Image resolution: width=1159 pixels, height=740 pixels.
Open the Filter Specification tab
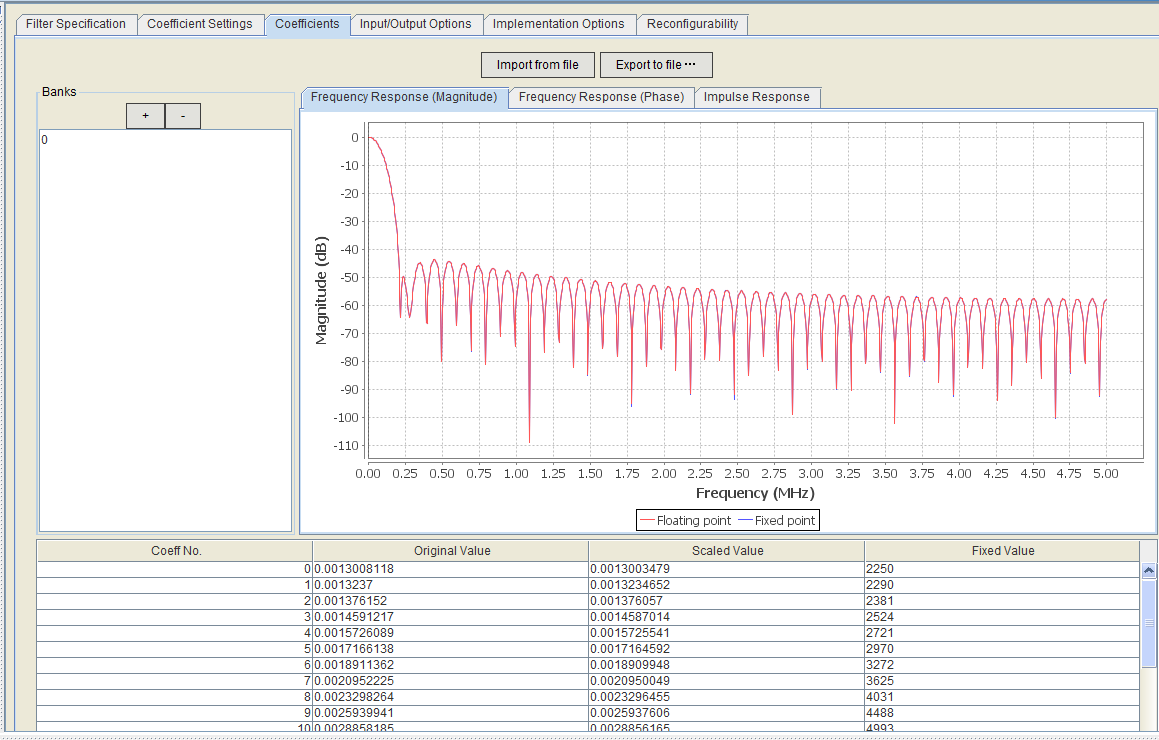point(76,24)
